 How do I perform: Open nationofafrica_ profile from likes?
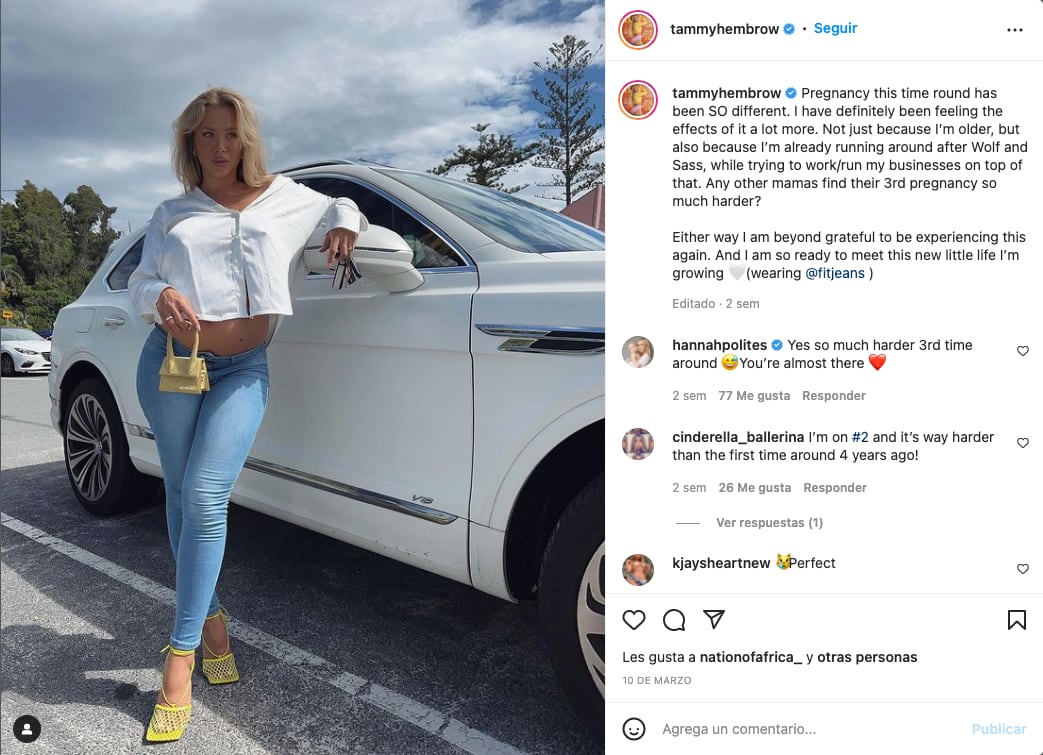[x=751, y=657]
